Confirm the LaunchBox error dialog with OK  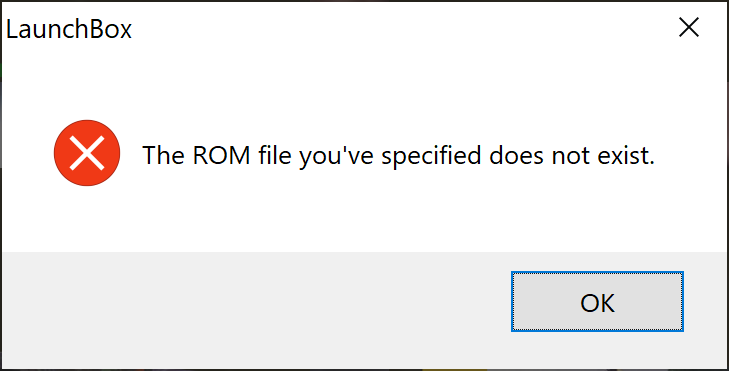[597, 302]
